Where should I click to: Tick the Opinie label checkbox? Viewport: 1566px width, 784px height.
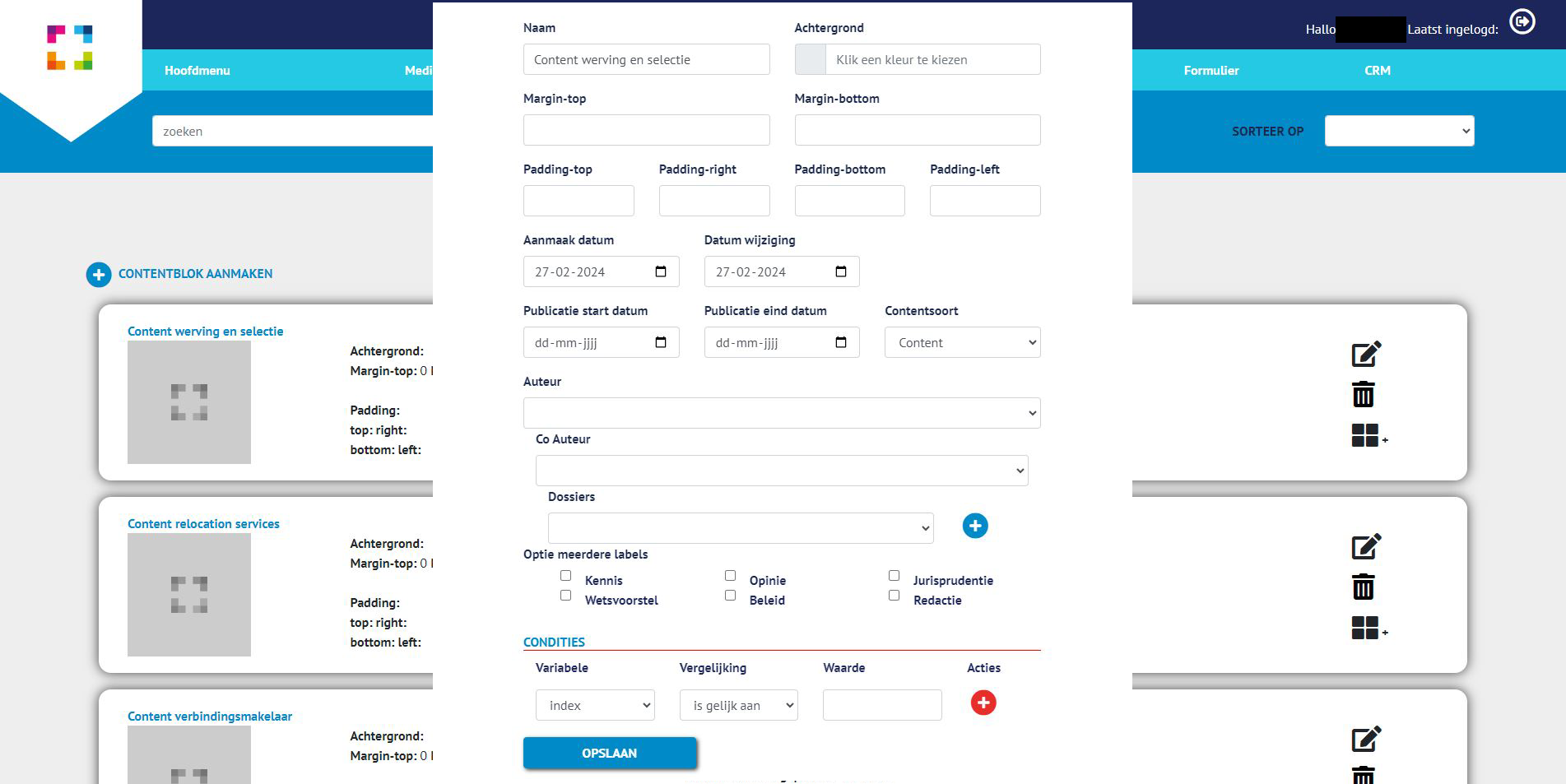pyautogui.click(x=731, y=576)
